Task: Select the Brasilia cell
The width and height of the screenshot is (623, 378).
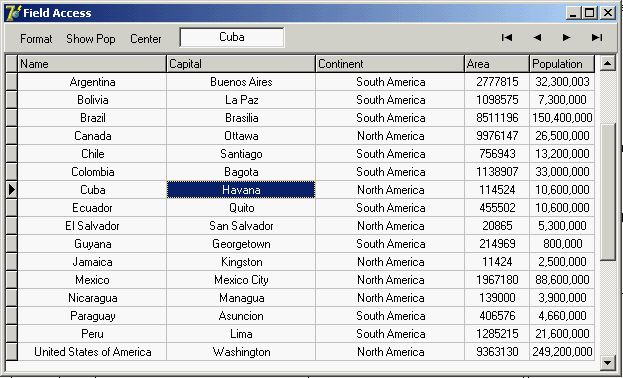Action: point(241,118)
